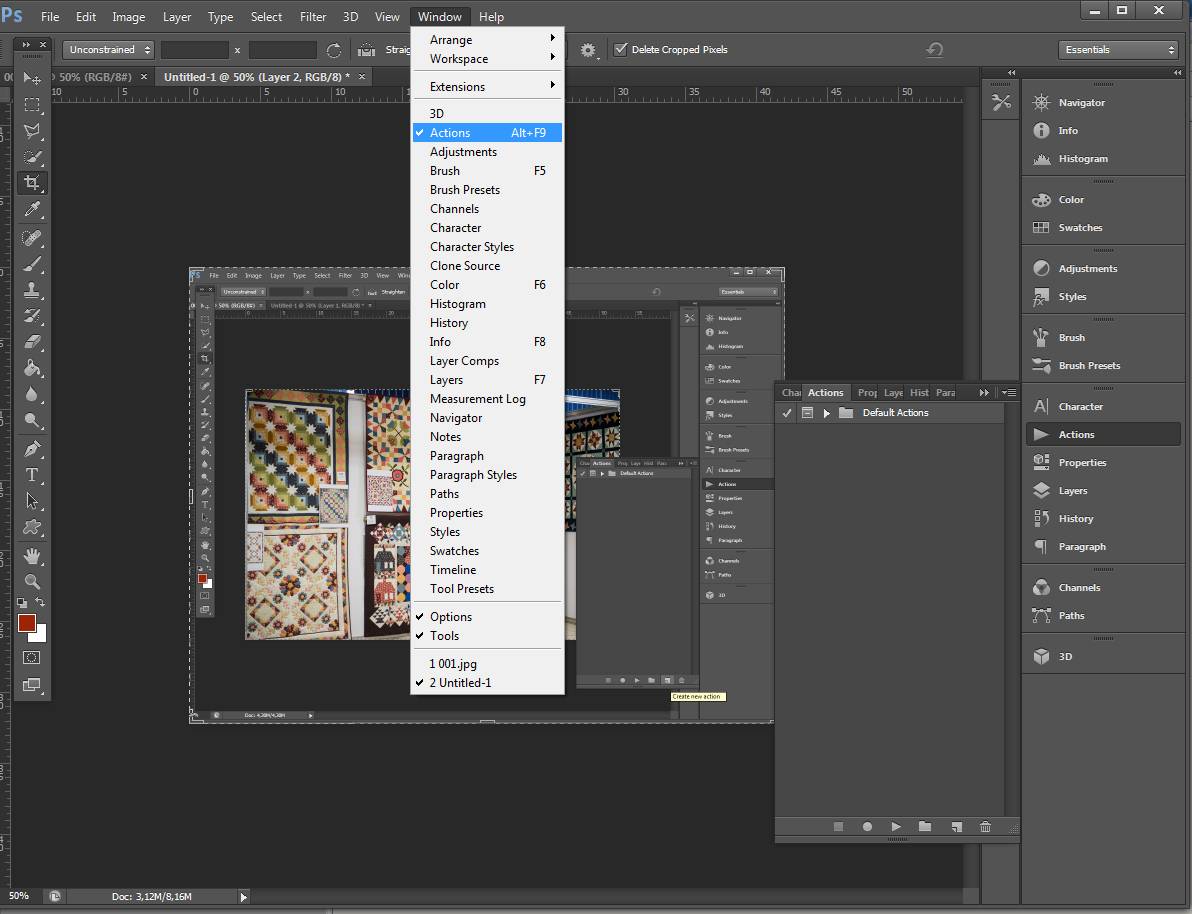Select the Lasso tool

pyautogui.click(x=32, y=131)
